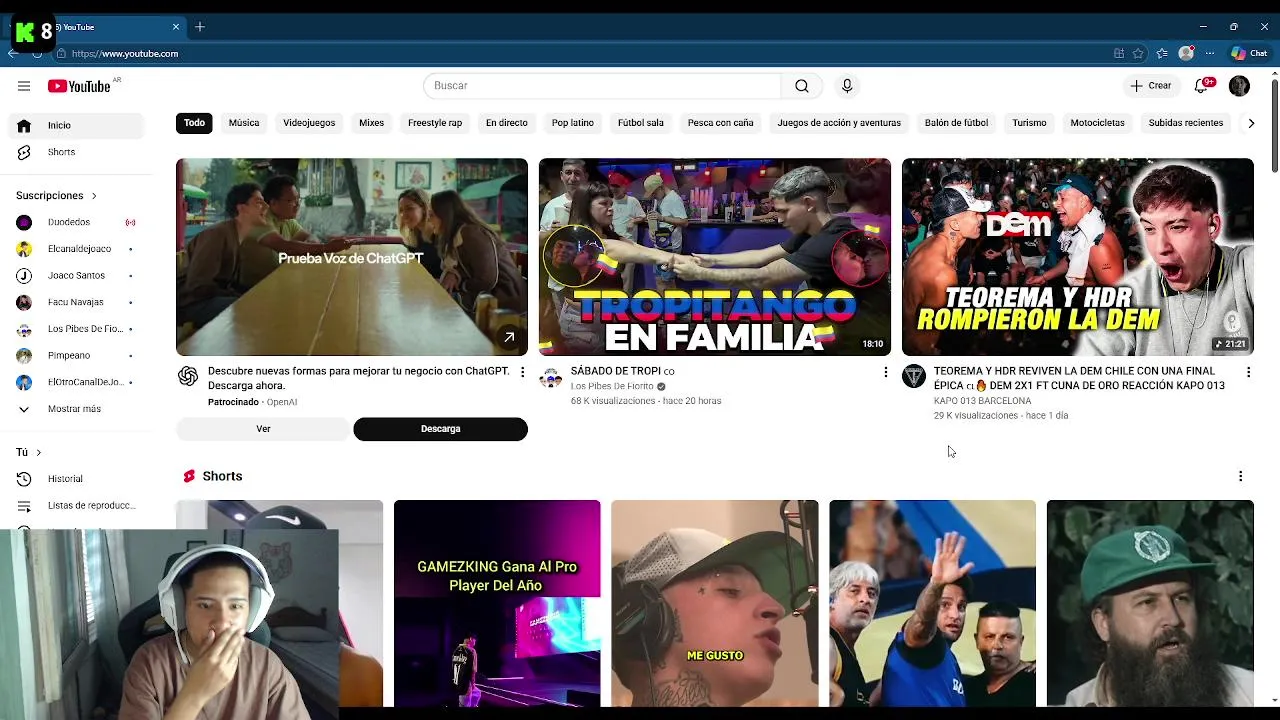
Task: Open the ME GUSTO short thumbnail
Action: (715, 603)
